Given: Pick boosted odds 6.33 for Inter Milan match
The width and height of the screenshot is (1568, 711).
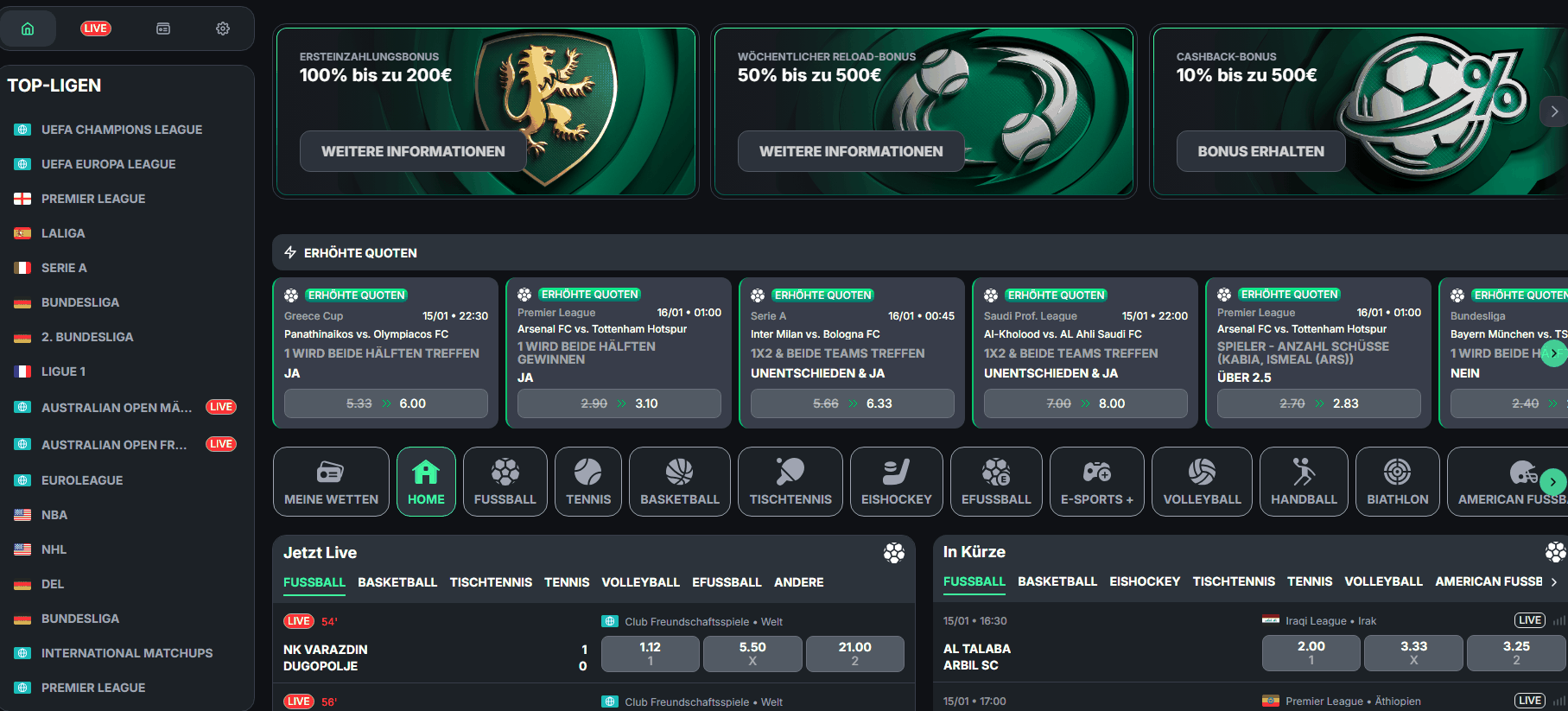Looking at the screenshot, I should tap(853, 403).
